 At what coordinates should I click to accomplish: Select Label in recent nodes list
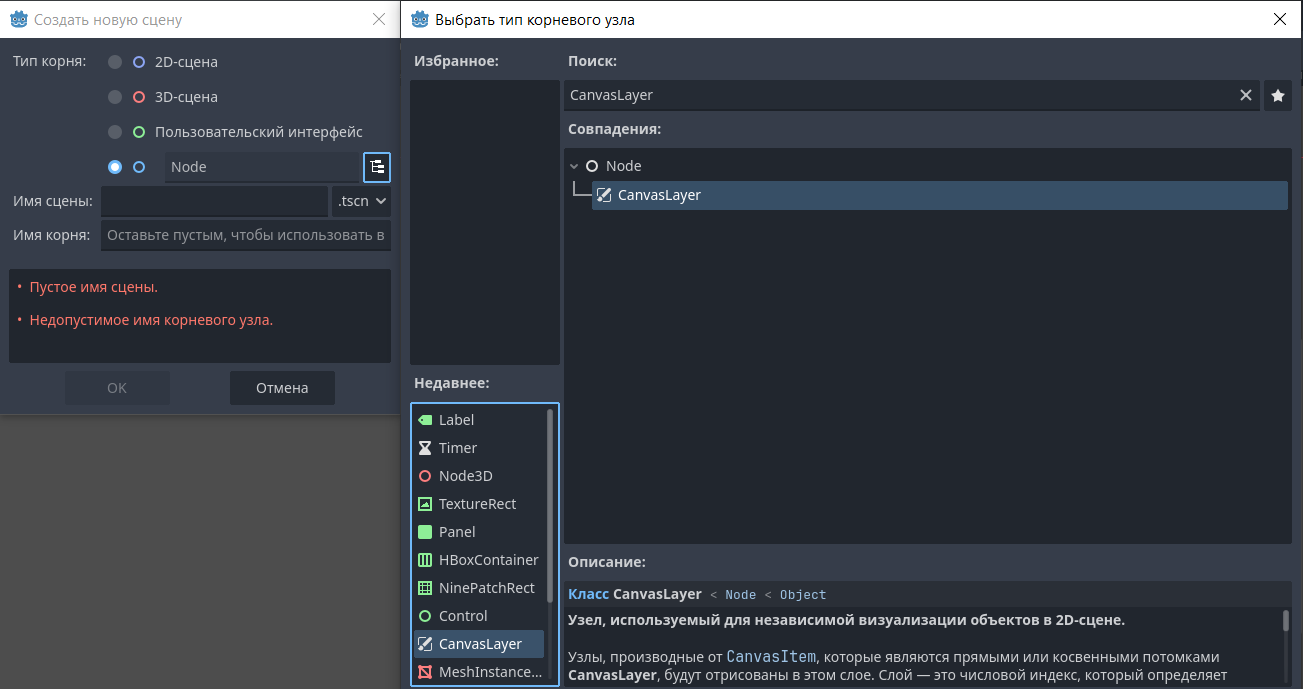click(456, 420)
